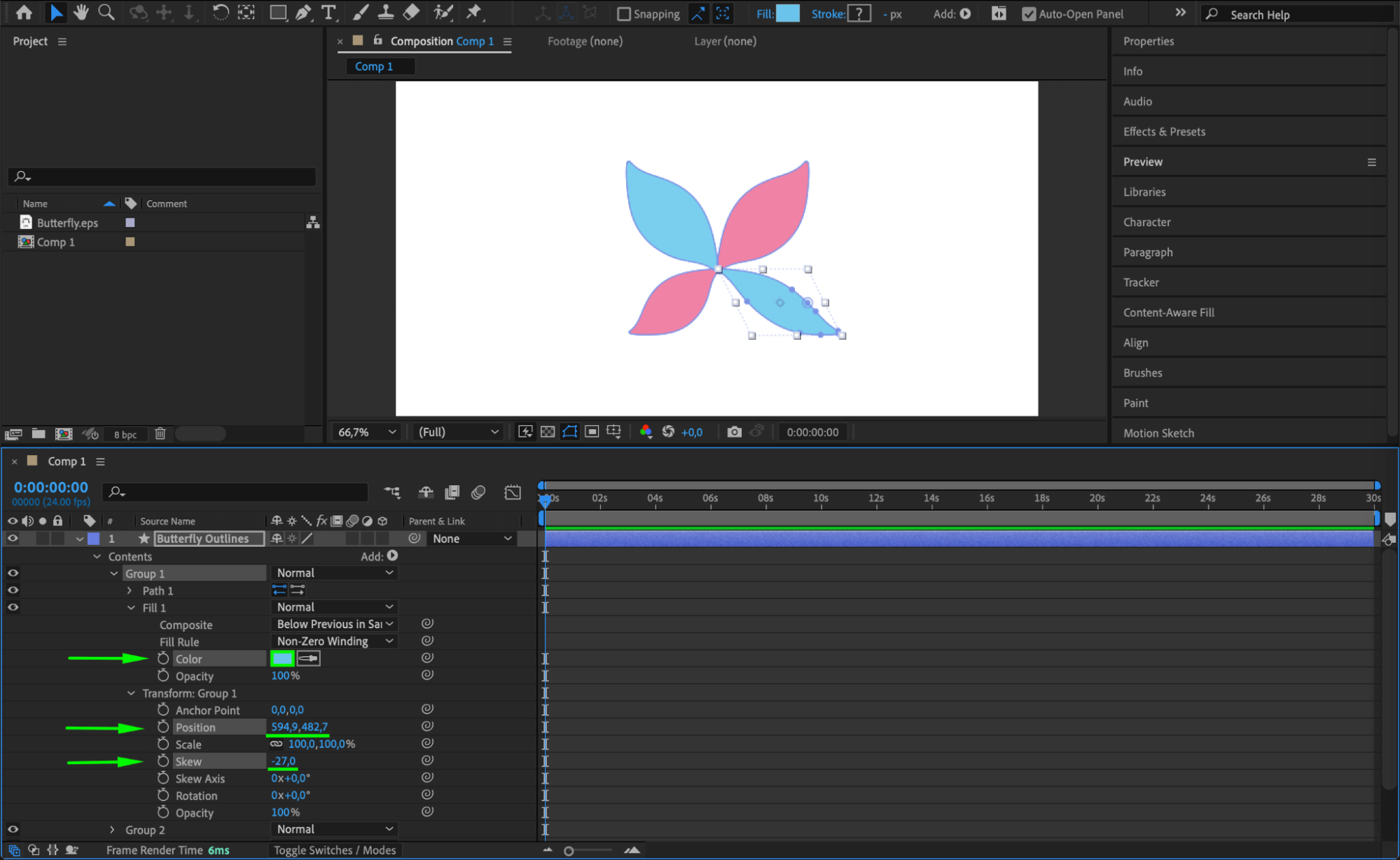Click the composition mini-flowchart icon
The width and height of the screenshot is (1400, 860).
(392, 492)
